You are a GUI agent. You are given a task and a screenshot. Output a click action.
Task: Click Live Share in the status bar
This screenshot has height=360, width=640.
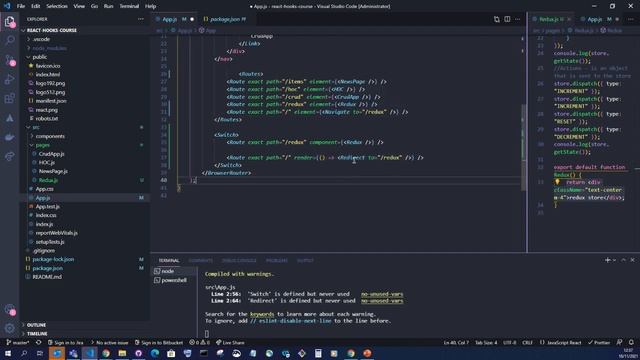[230, 342]
